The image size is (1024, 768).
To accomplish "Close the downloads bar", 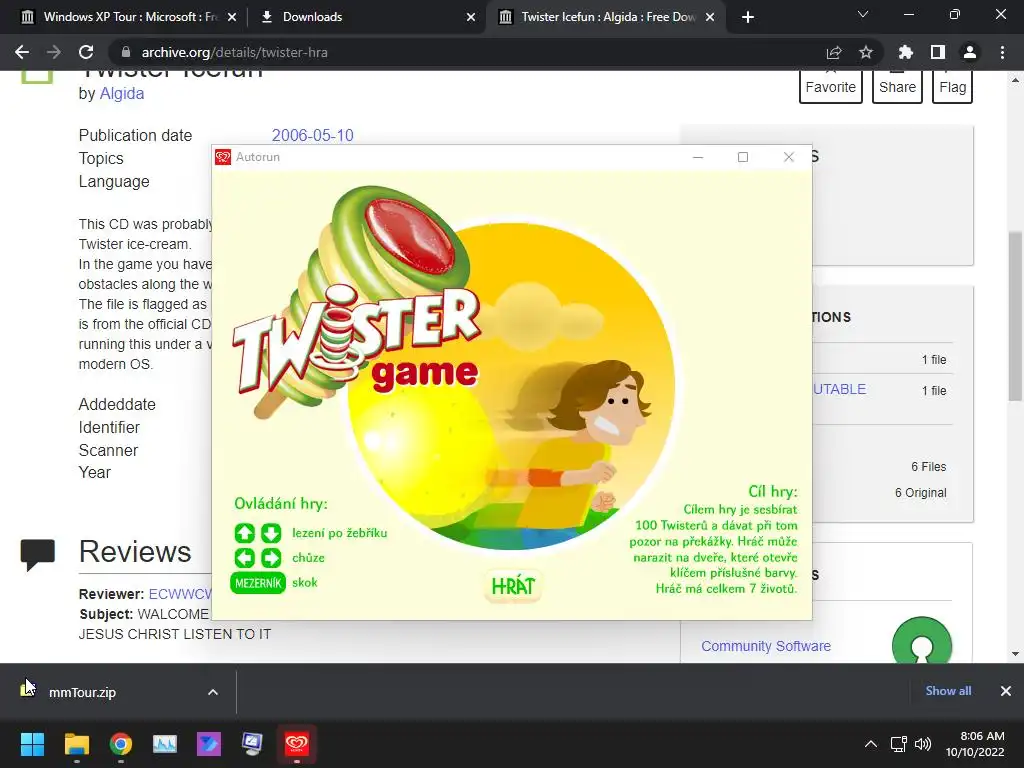I will (1006, 691).
